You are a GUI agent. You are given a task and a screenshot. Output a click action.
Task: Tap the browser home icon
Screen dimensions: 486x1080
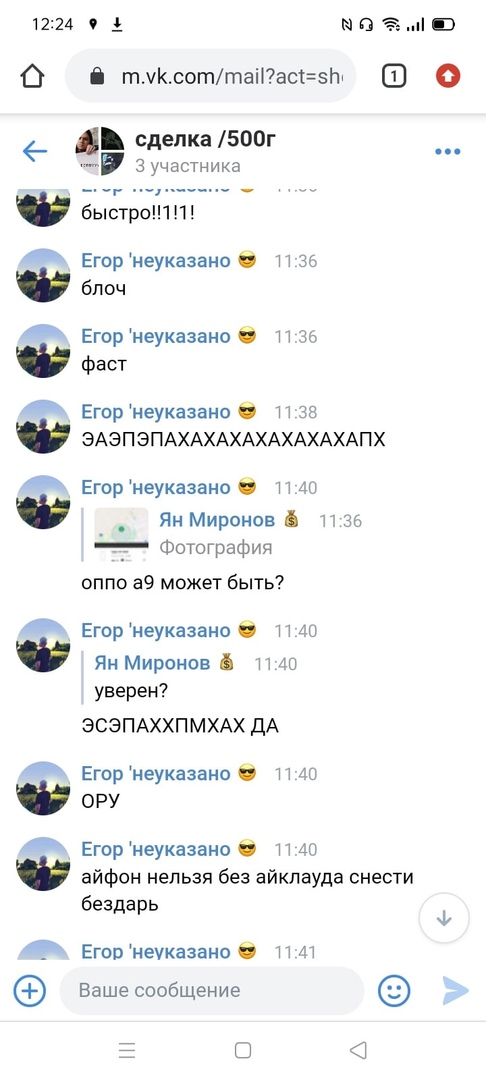coord(32,76)
